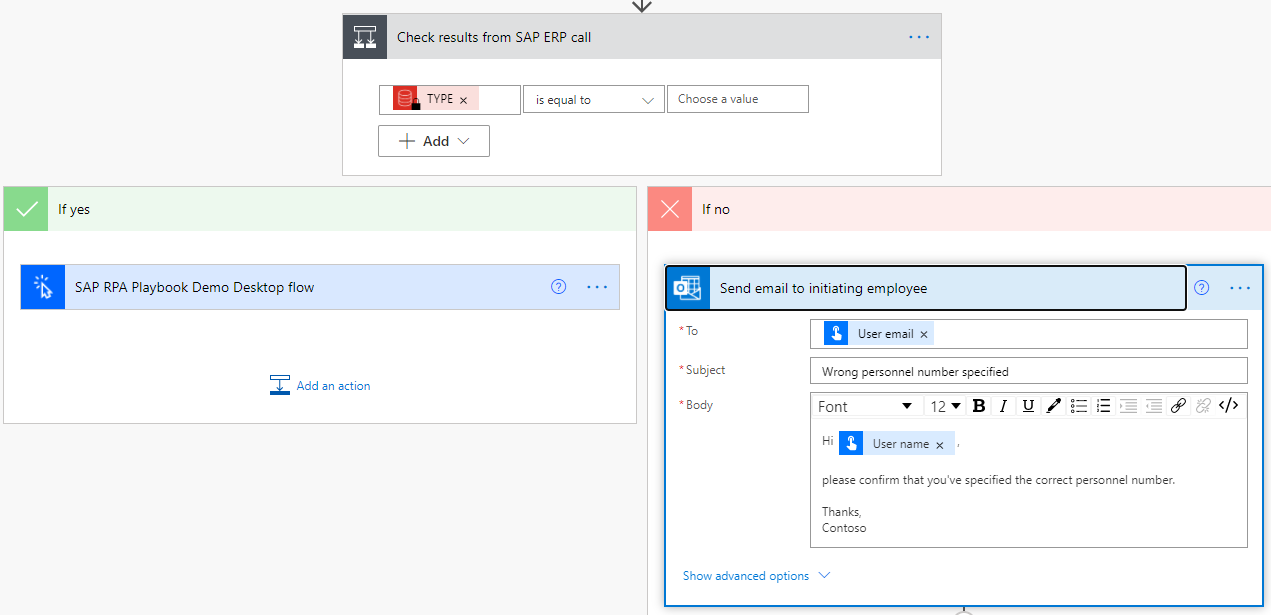Click the 'If no' branch header label
Viewport: 1271px width, 615px height.
716,210
